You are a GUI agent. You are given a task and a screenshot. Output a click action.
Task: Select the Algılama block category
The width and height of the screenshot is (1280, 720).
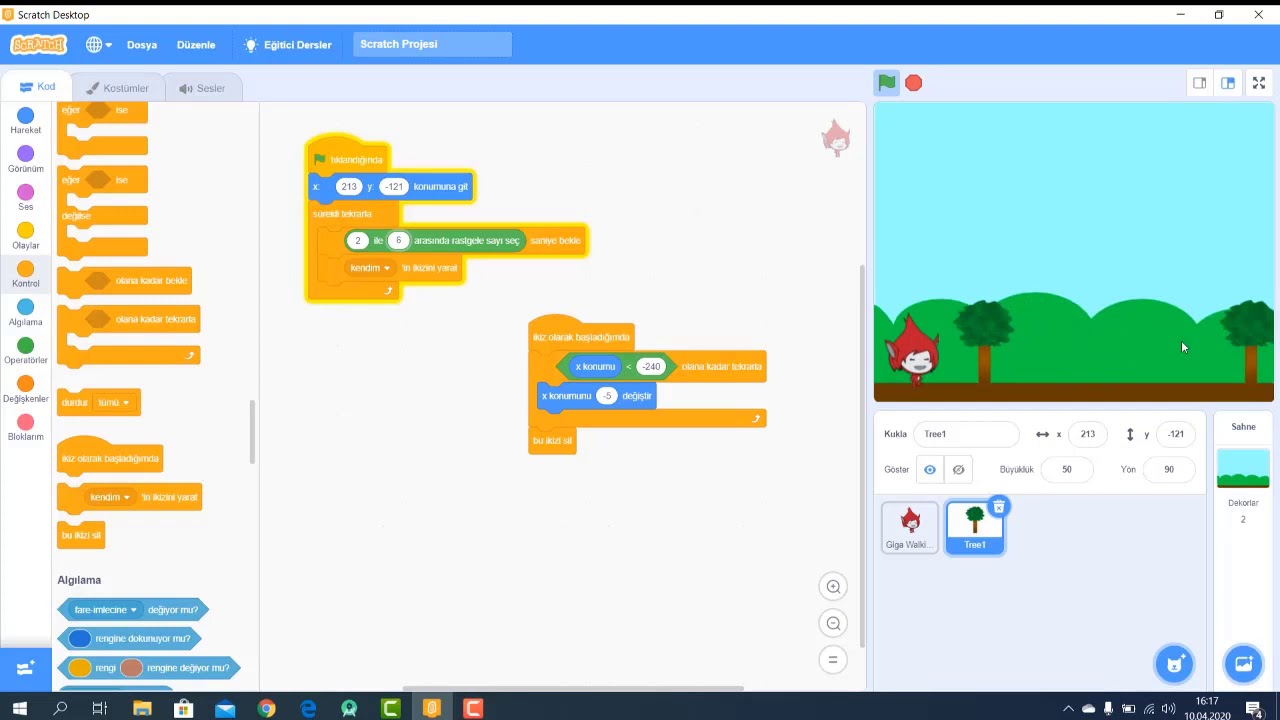pos(26,312)
